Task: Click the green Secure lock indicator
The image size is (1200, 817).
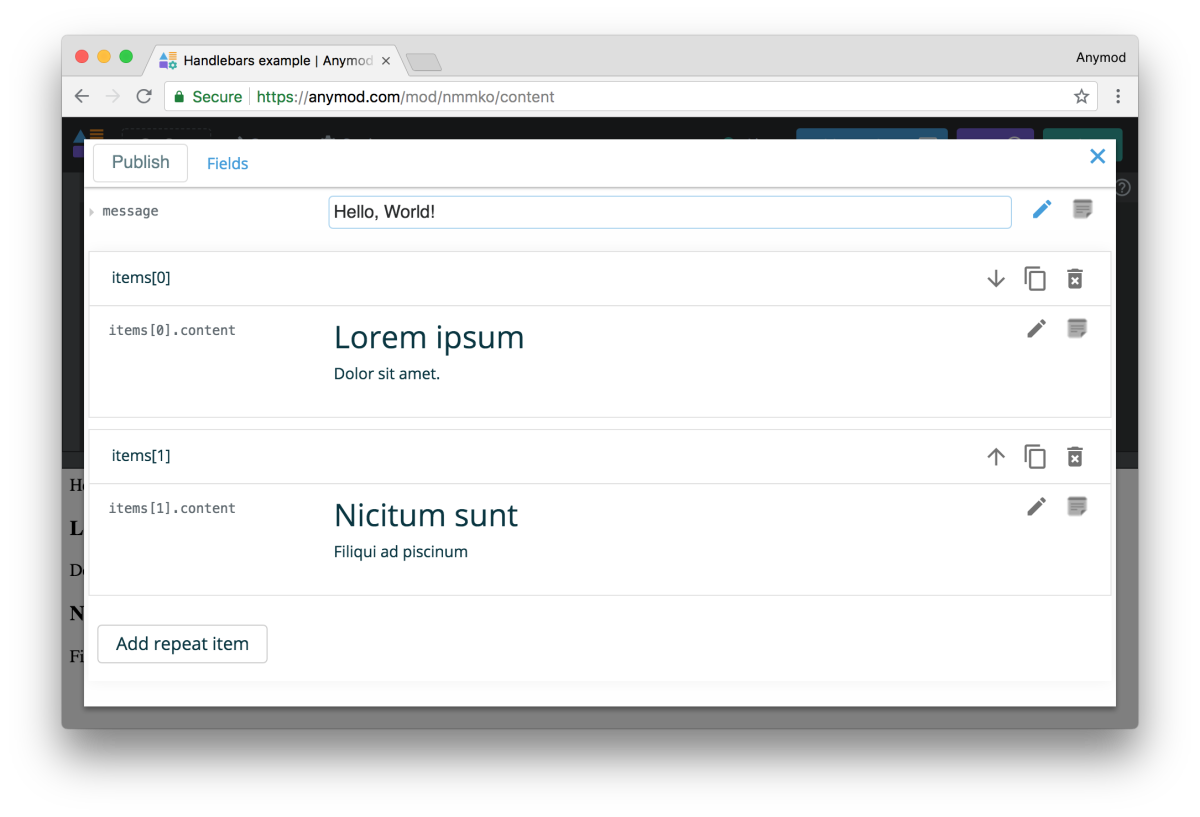Action: (208, 97)
